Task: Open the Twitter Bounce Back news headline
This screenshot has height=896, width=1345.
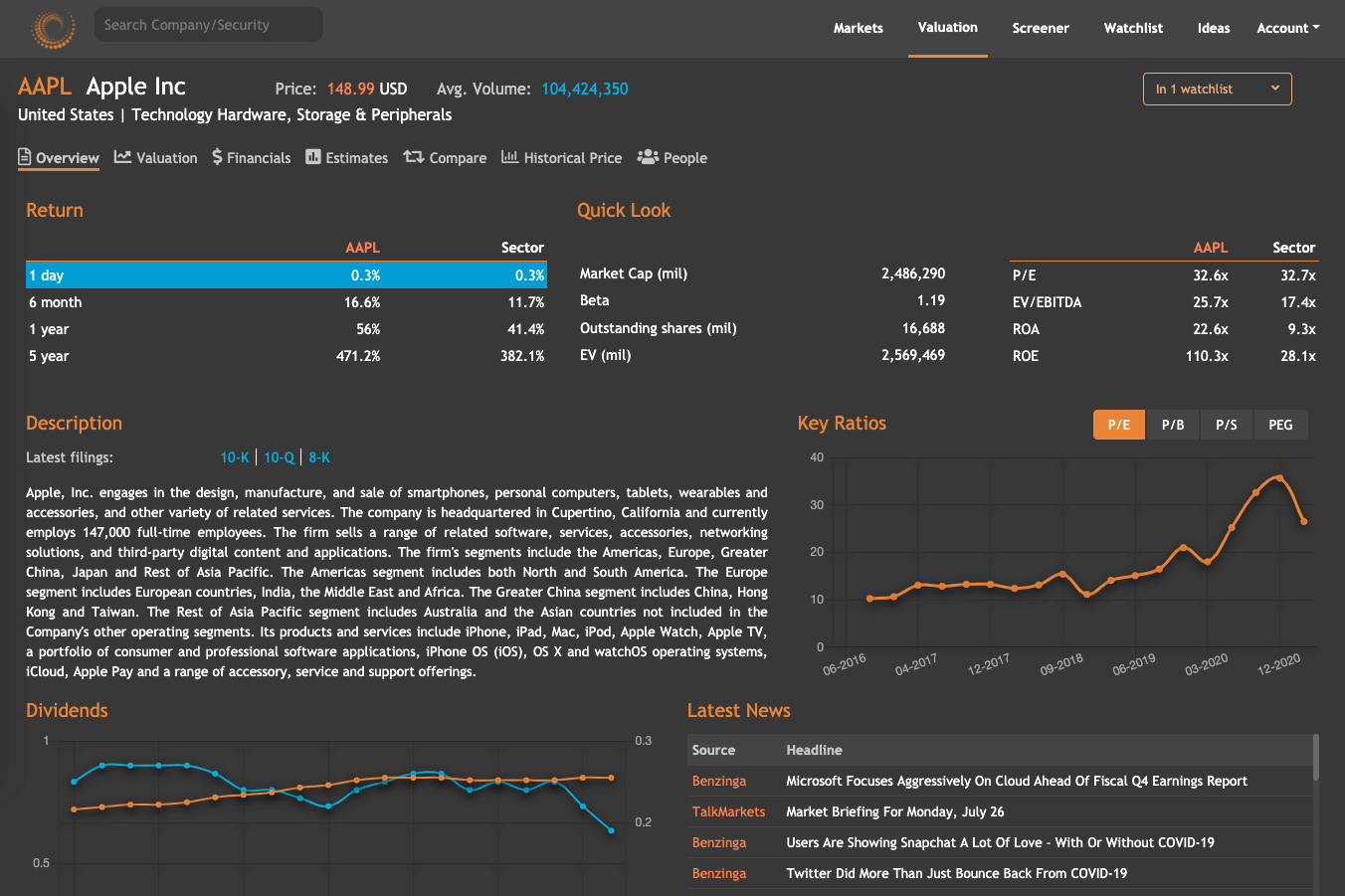Action: (956, 873)
